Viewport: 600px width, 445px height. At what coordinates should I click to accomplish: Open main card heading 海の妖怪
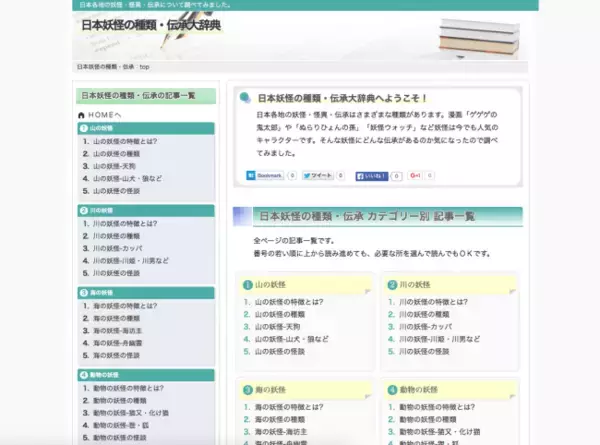[x=270, y=390]
